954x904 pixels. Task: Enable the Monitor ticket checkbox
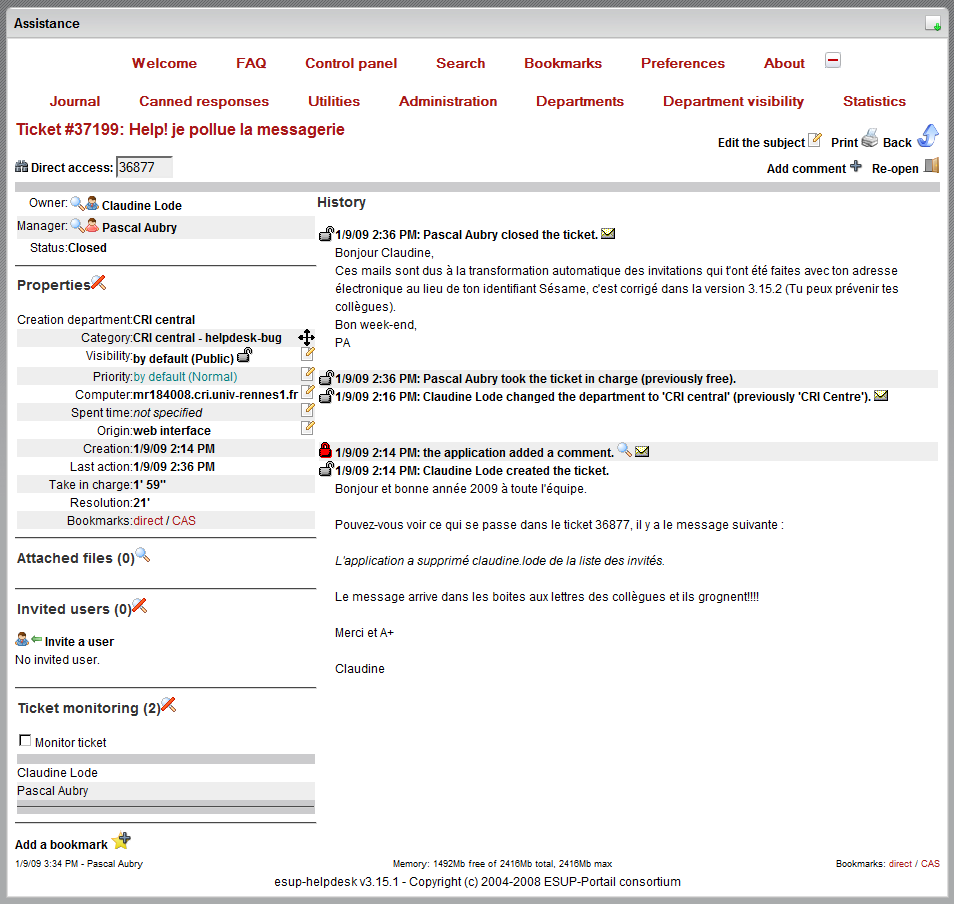coord(25,741)
